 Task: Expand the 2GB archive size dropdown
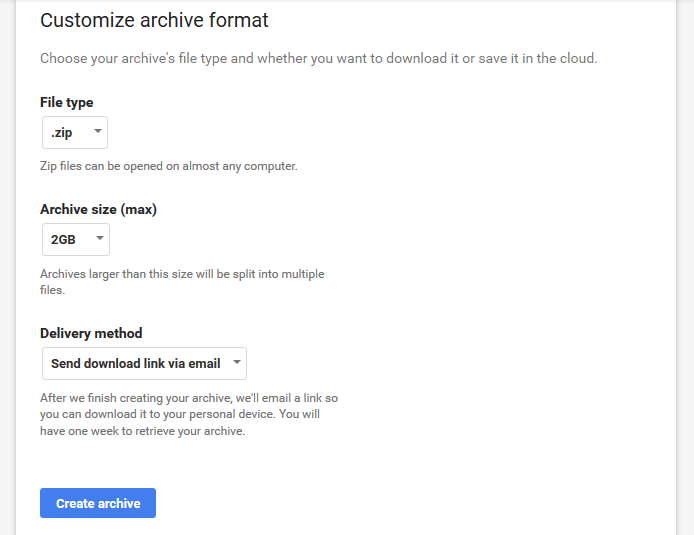point(76,239)
